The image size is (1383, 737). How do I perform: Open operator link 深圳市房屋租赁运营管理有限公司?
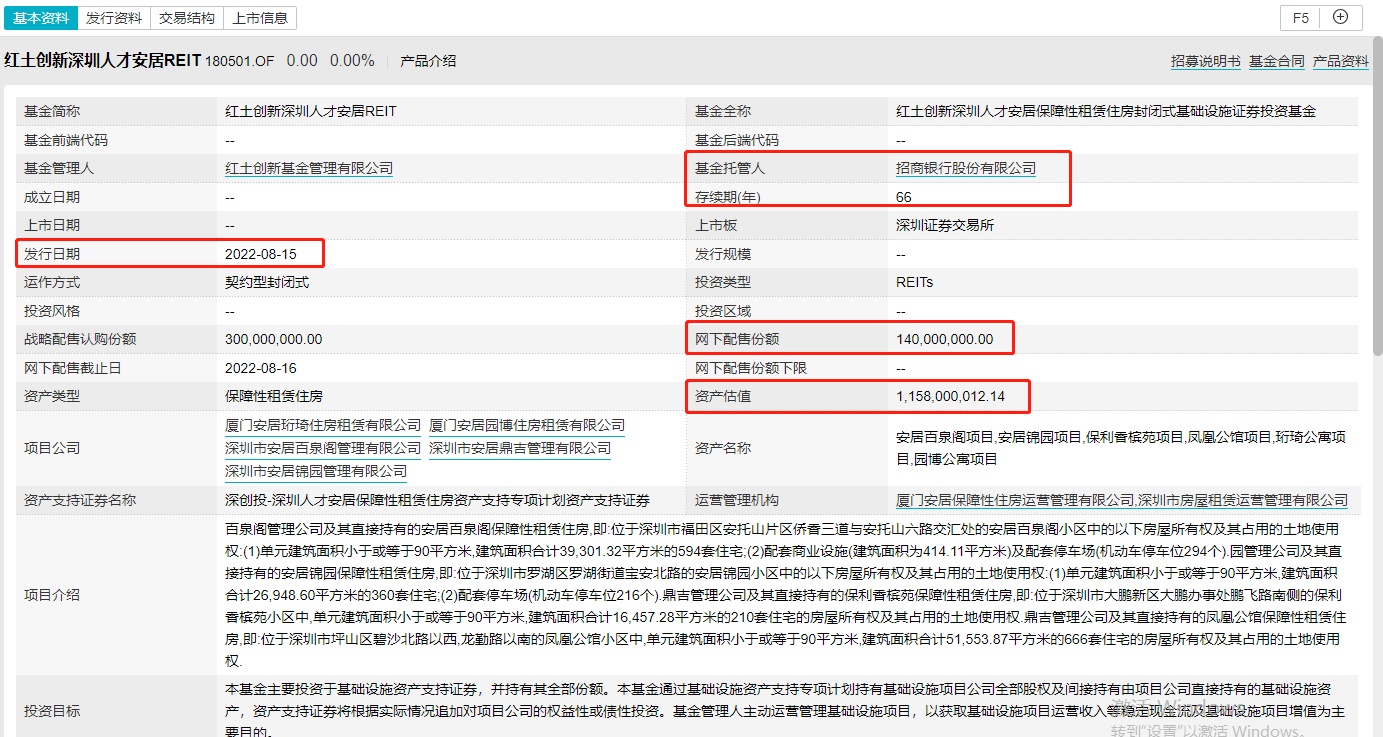coord(1243,500)
